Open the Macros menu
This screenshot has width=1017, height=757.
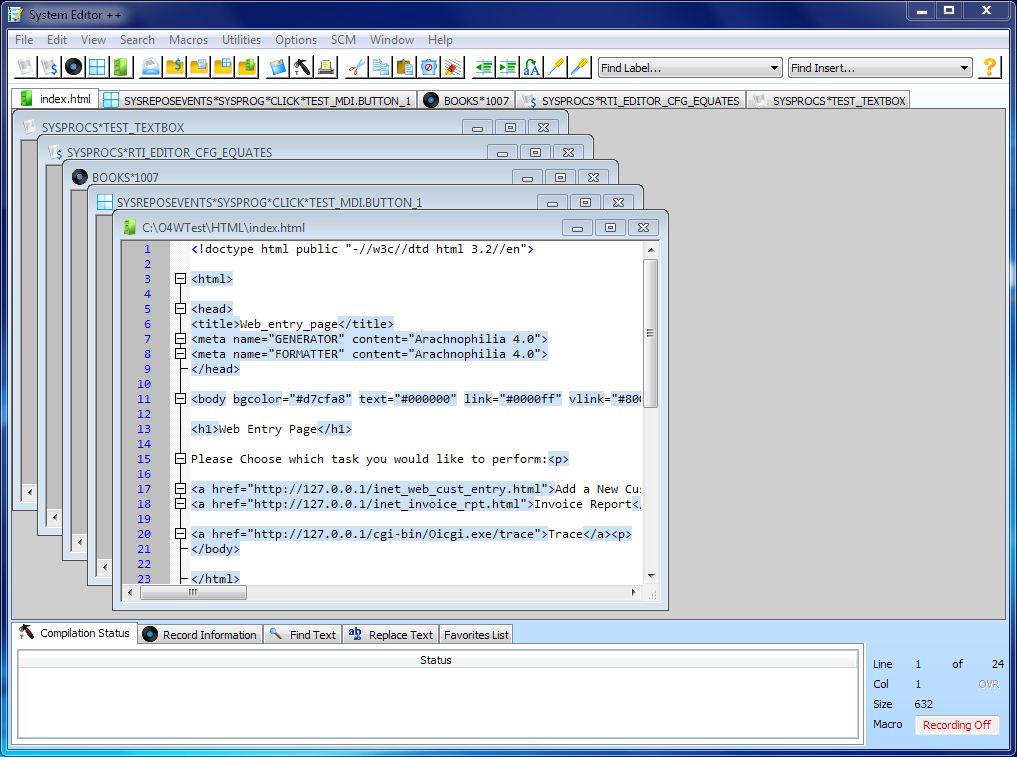[x=188, y=40]
